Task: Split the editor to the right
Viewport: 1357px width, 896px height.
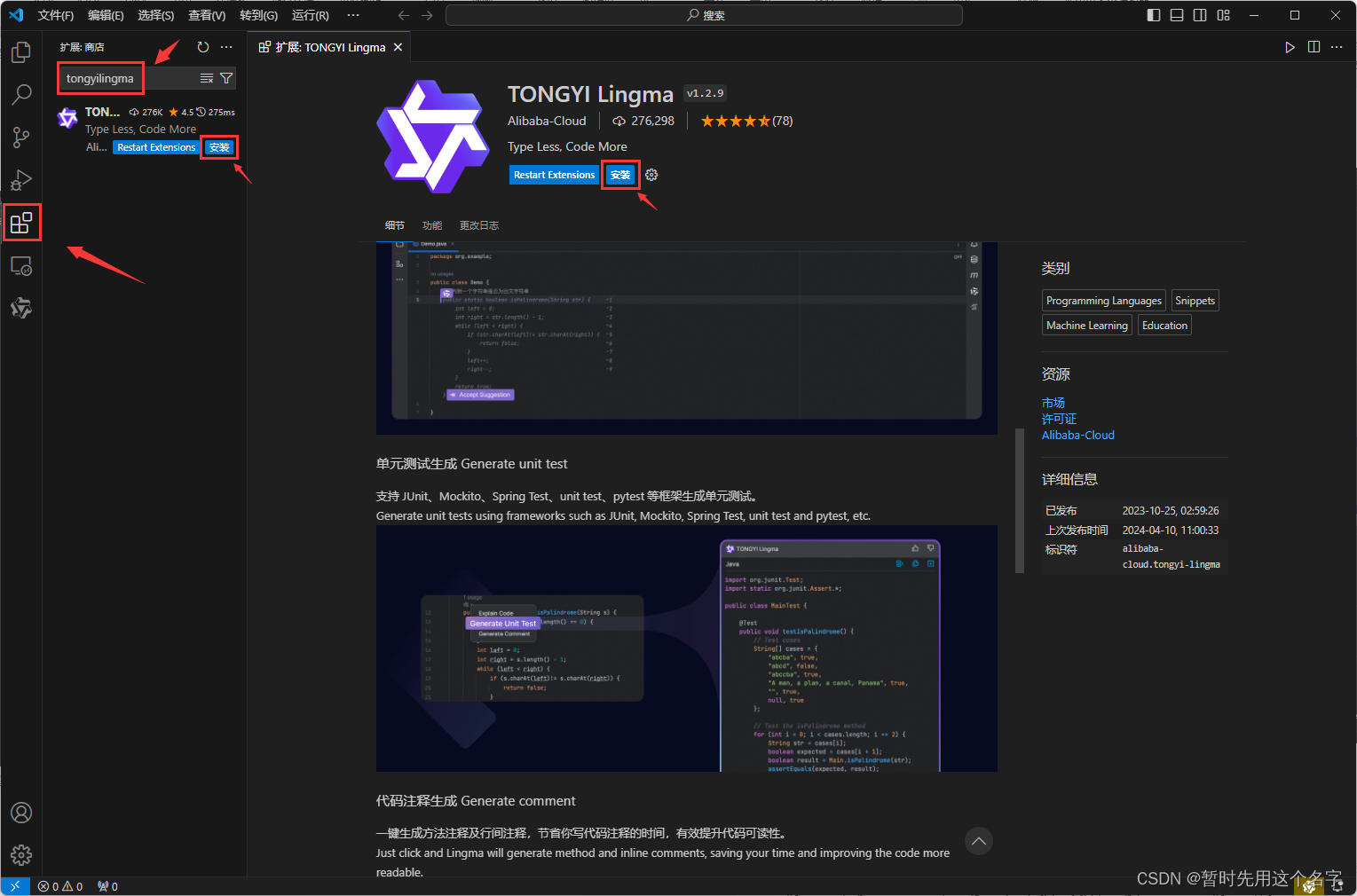Action: 1314,47
